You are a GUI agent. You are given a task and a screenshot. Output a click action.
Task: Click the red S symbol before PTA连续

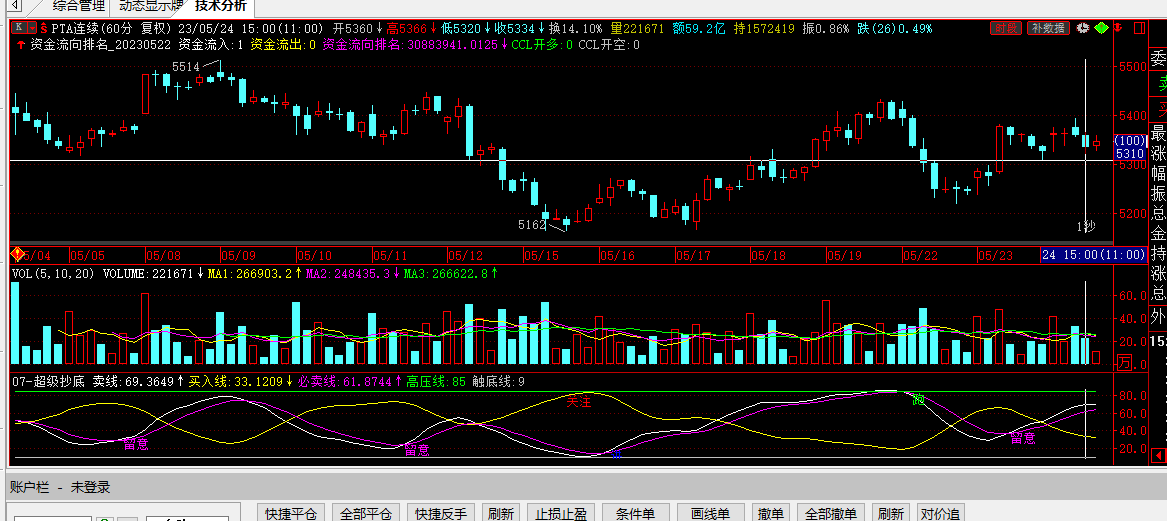point(44,28)
